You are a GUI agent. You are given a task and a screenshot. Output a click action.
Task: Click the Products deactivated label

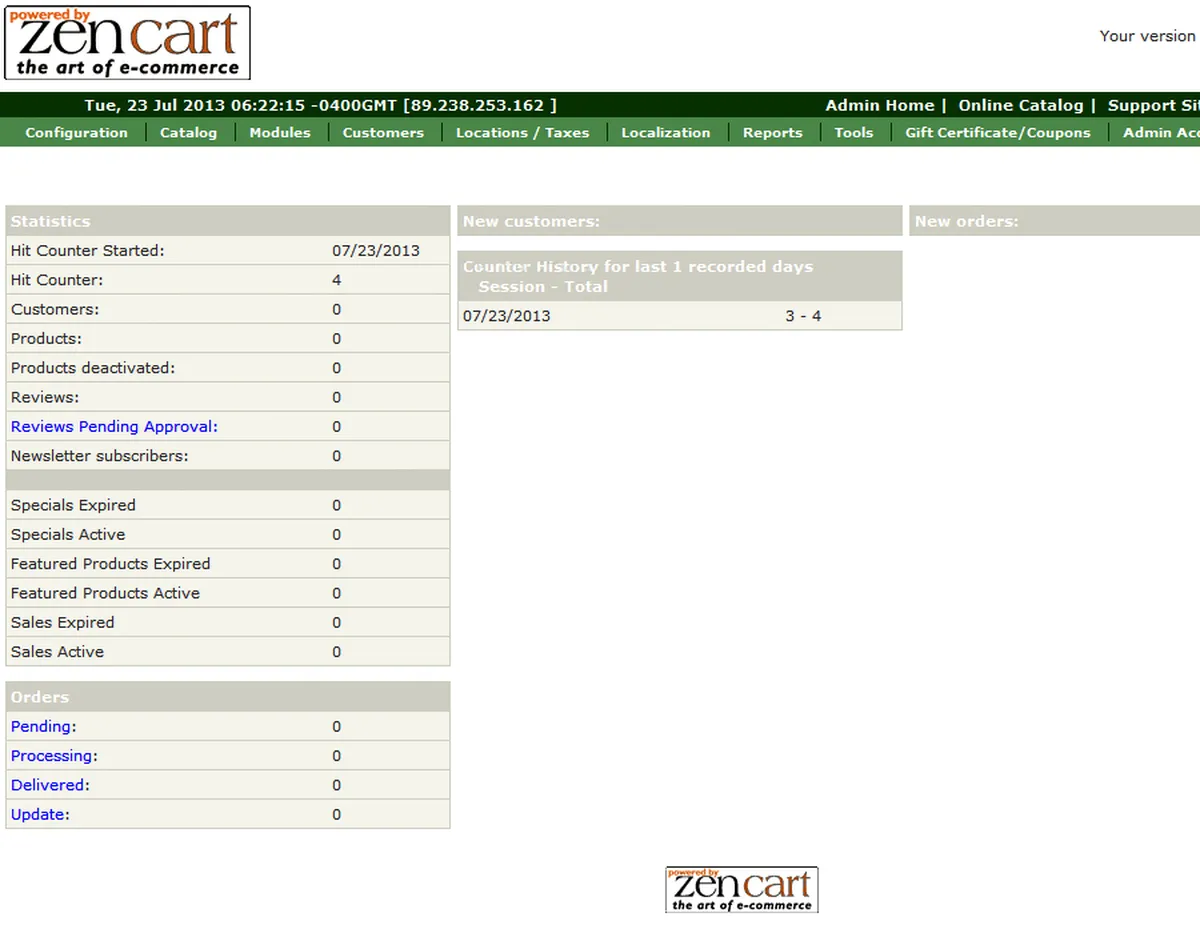tap(93, 368)
